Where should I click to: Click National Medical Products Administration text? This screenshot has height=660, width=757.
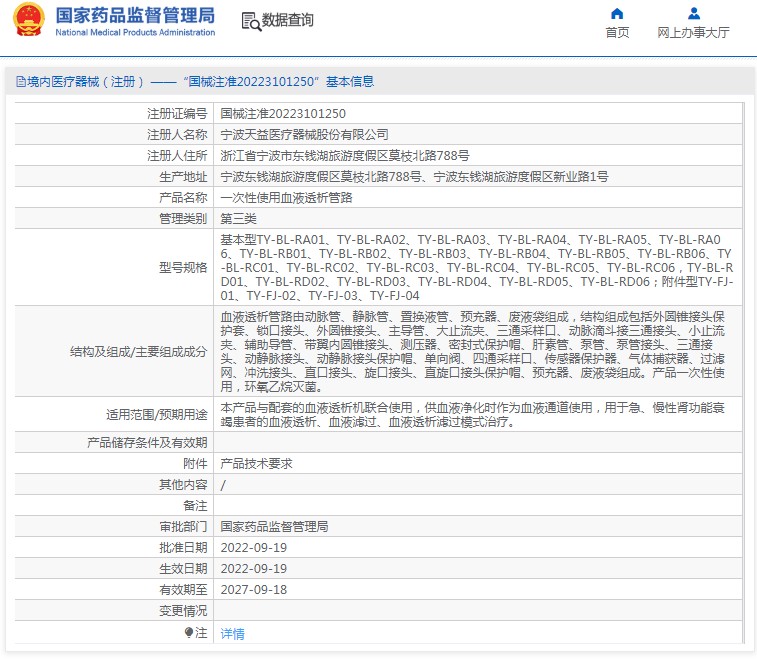(x=135, y=32)
